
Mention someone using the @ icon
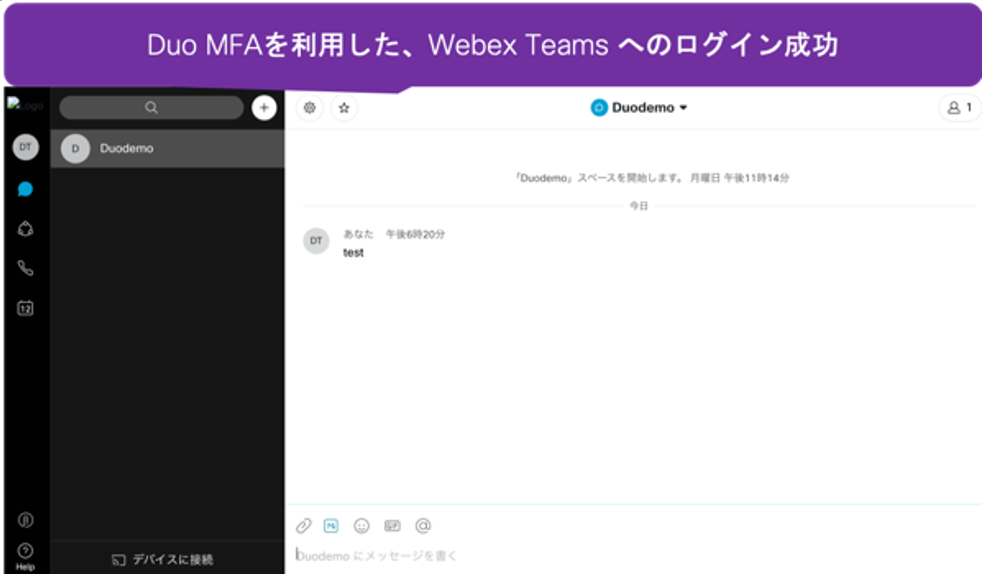coord(421,526)
